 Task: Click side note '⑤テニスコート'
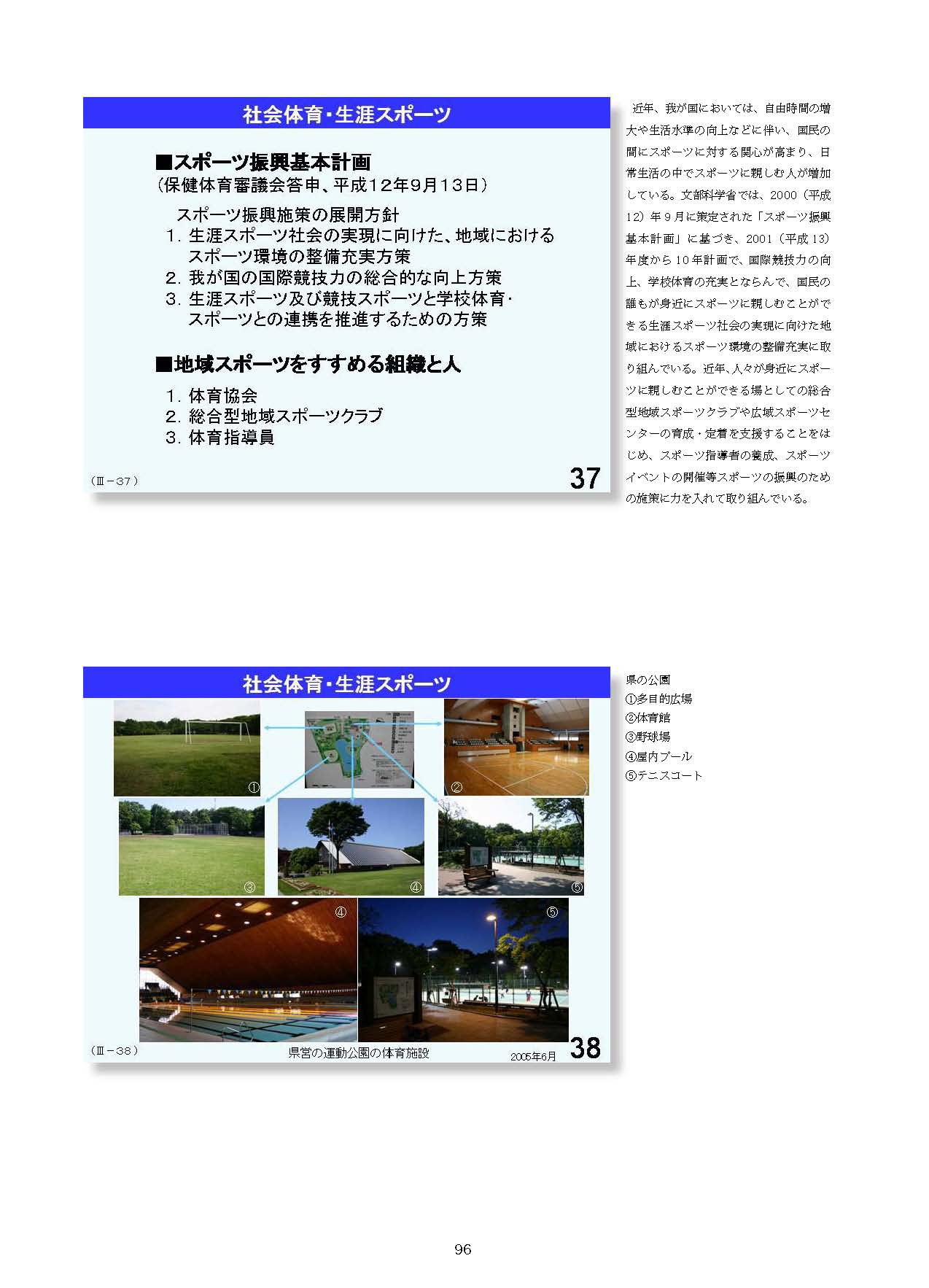(664, 775)
